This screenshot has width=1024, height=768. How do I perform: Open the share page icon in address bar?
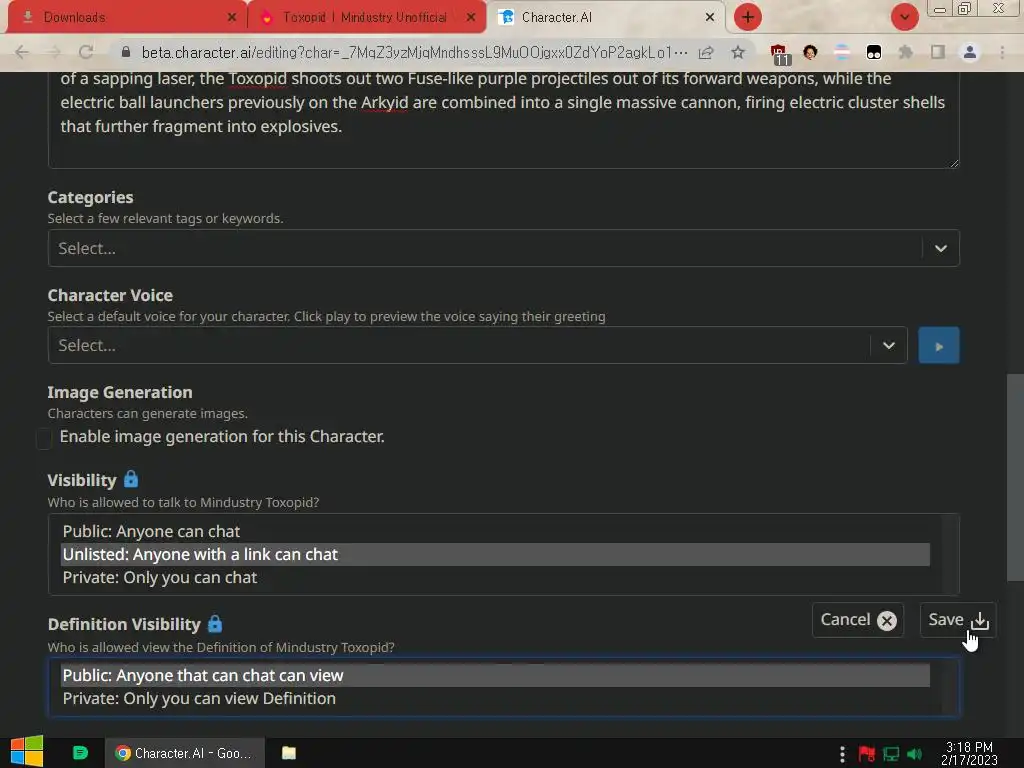pos(706,52)
